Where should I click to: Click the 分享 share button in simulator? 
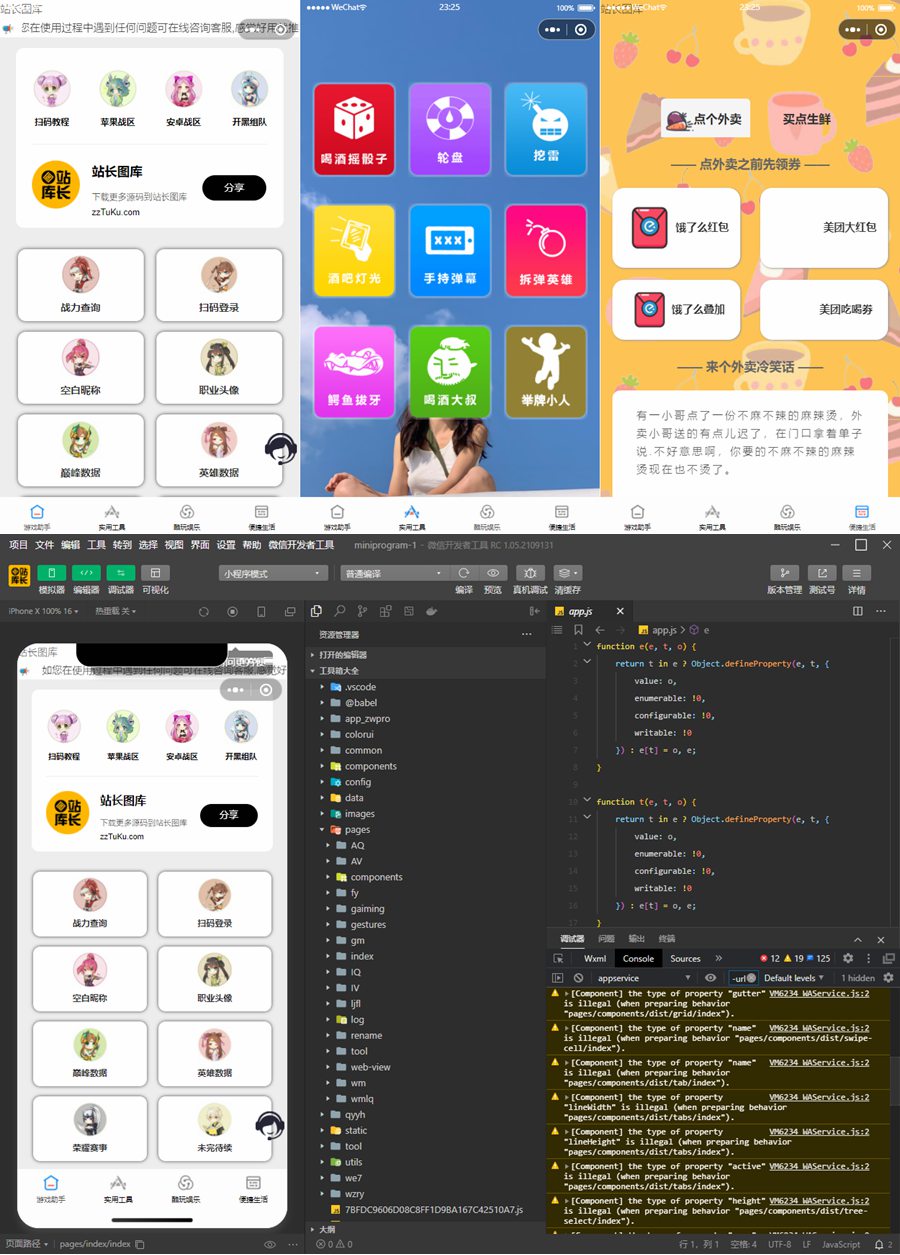coord(229,815)
